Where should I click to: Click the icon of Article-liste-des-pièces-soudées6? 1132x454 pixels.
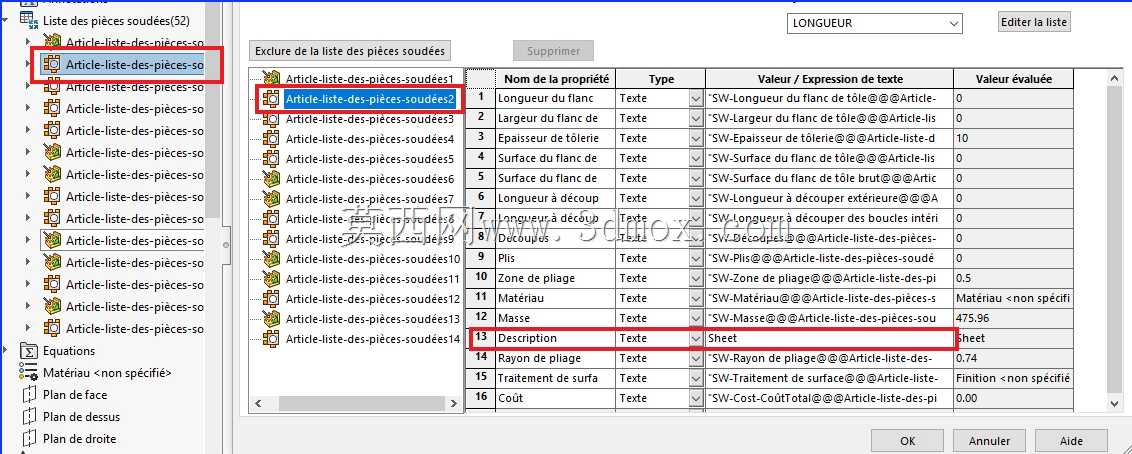pyautogui.click(x=271, y=178)
